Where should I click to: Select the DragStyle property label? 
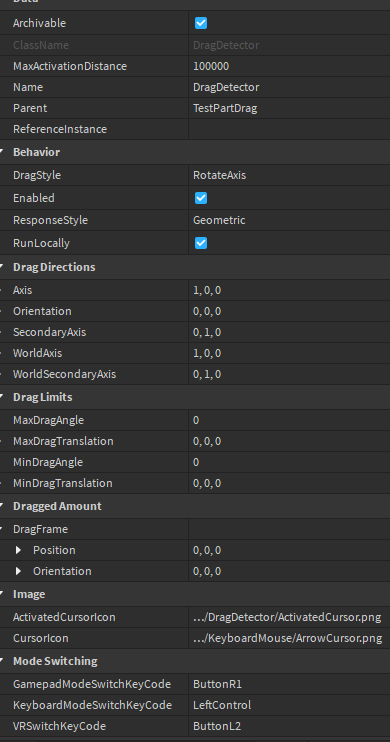(x=37, y=175)
